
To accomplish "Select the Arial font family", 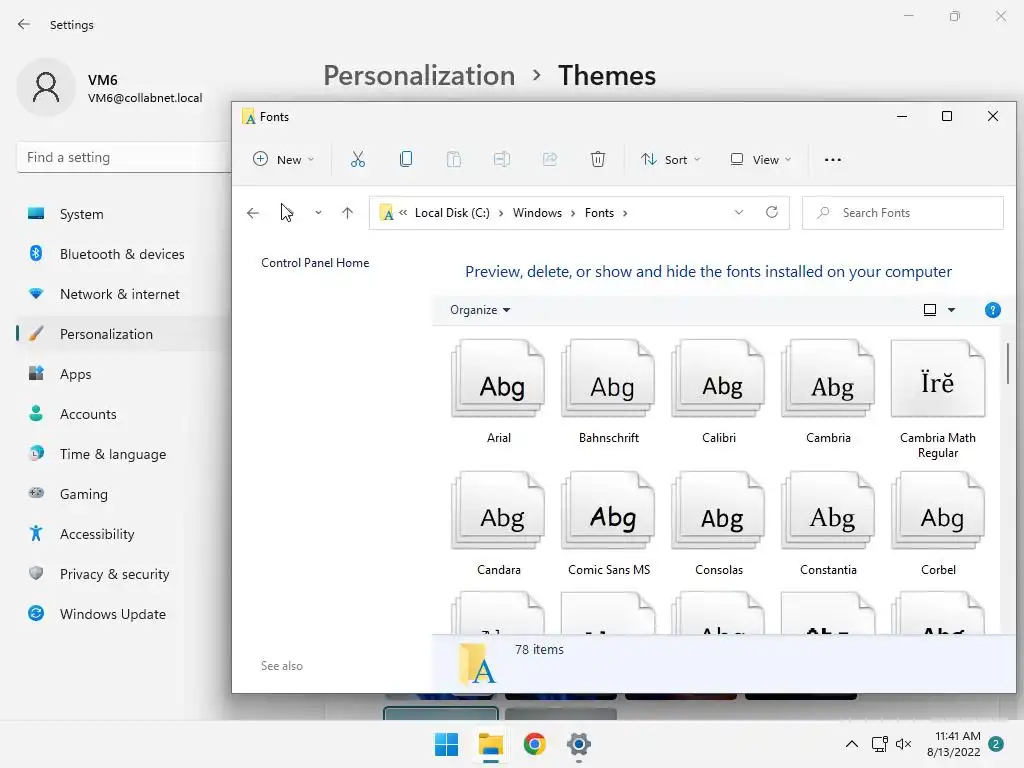I will tap(499, 392).
